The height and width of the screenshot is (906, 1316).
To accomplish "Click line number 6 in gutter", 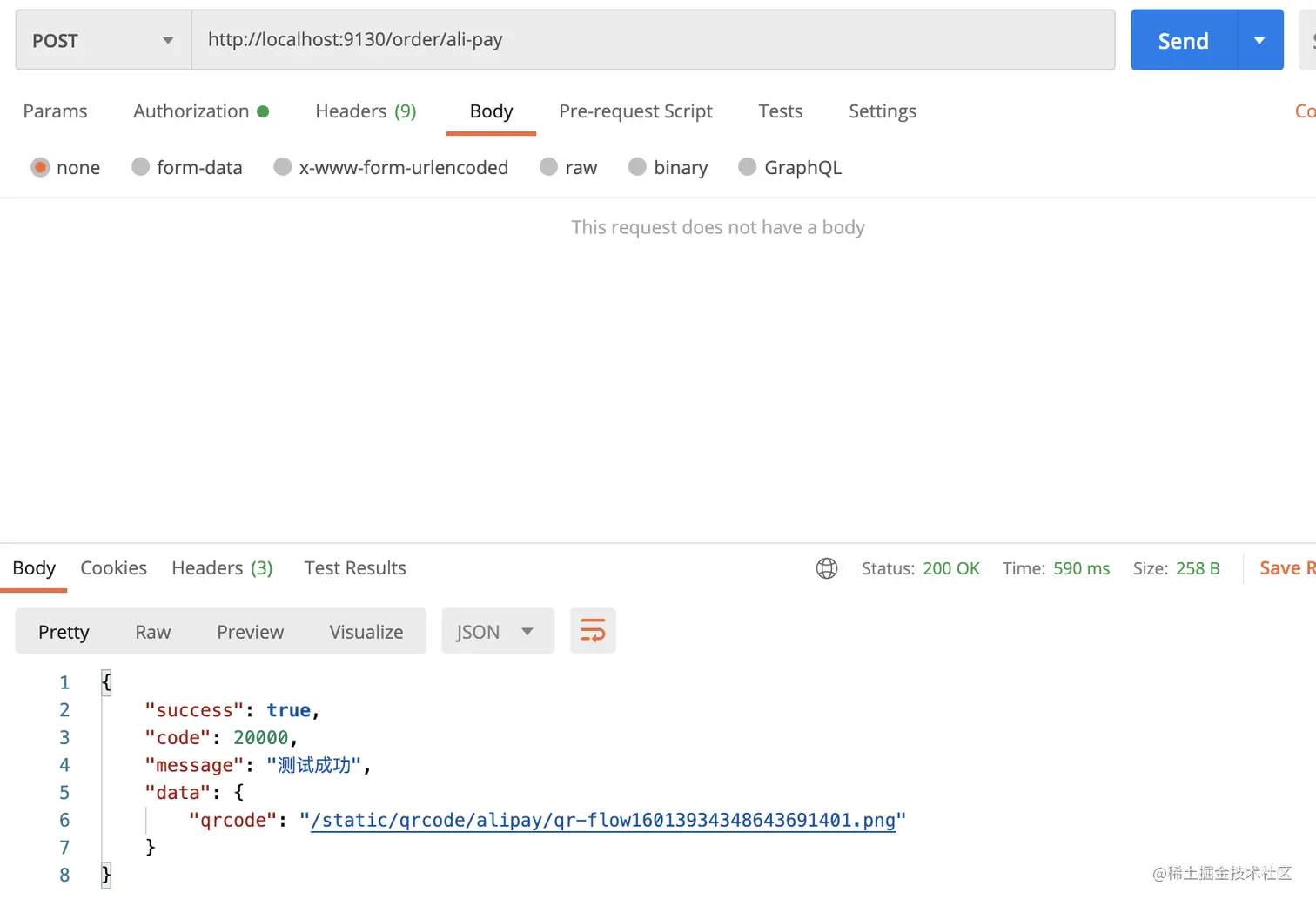I will click(x=64, y=821).
